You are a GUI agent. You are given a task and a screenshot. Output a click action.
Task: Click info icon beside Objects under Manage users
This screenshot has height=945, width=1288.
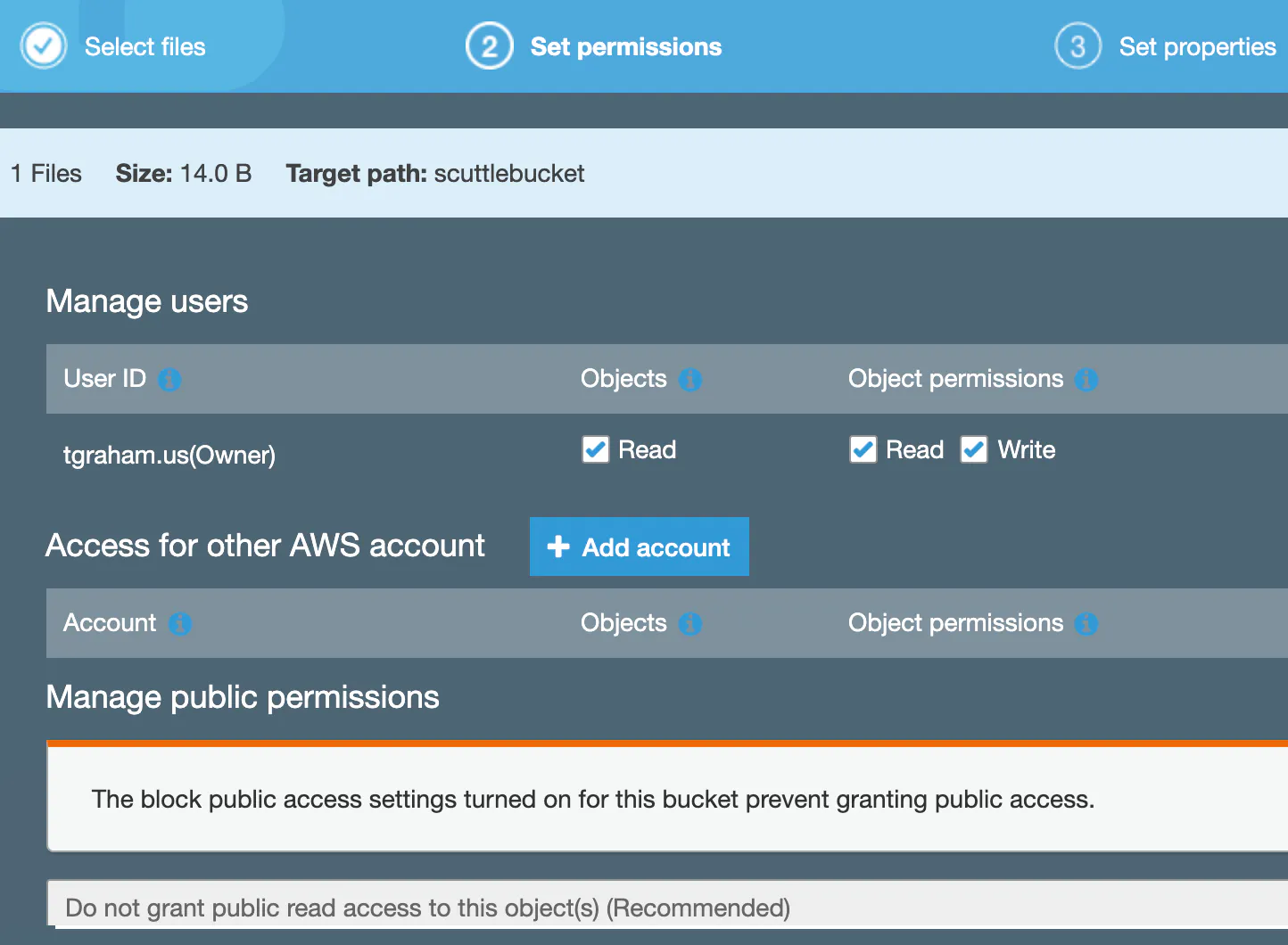[690, 380]
